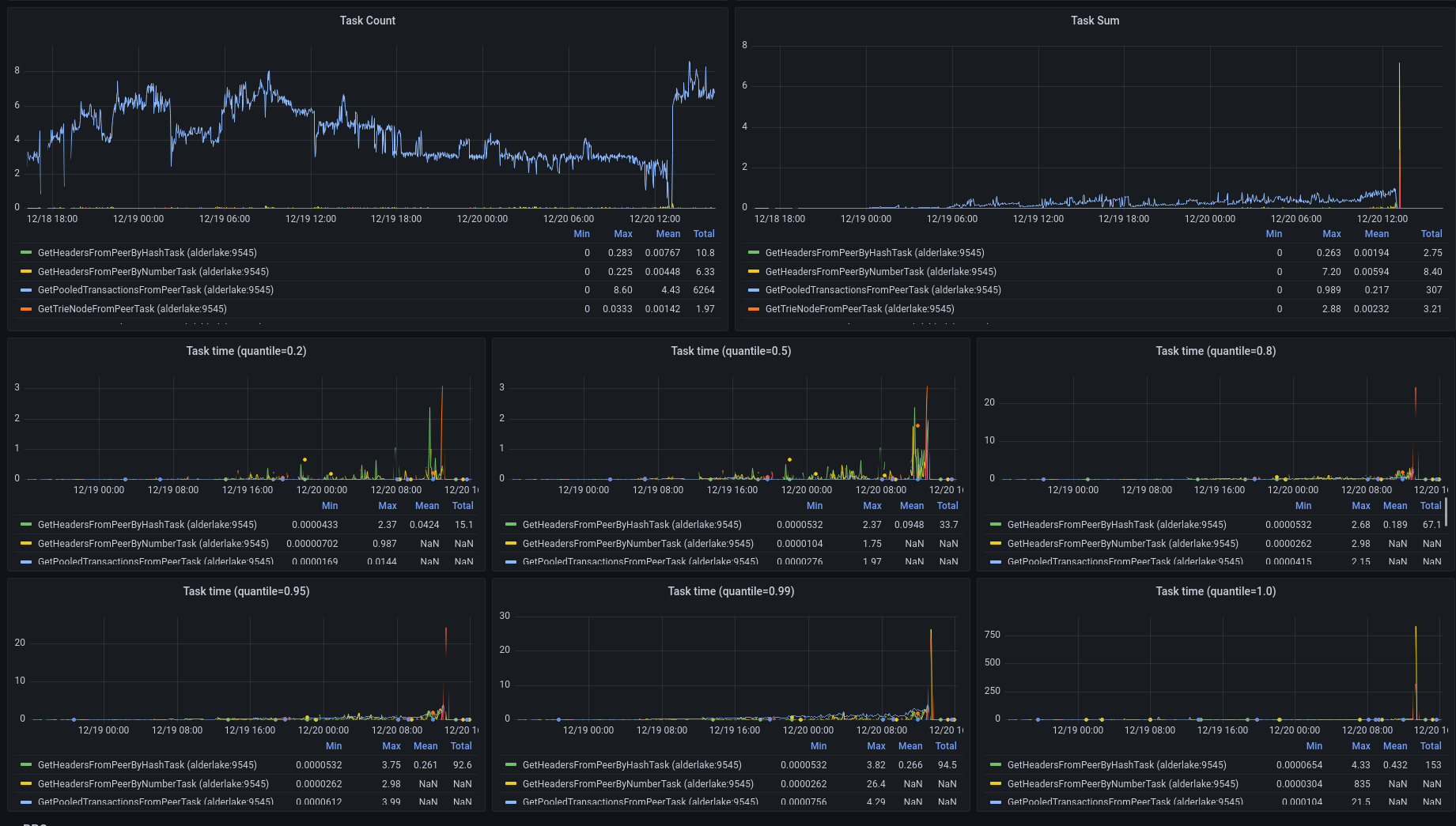
Task: Toggle GetTrieNodeFromPeerTask series in Task Count legend
Action: 132,309
